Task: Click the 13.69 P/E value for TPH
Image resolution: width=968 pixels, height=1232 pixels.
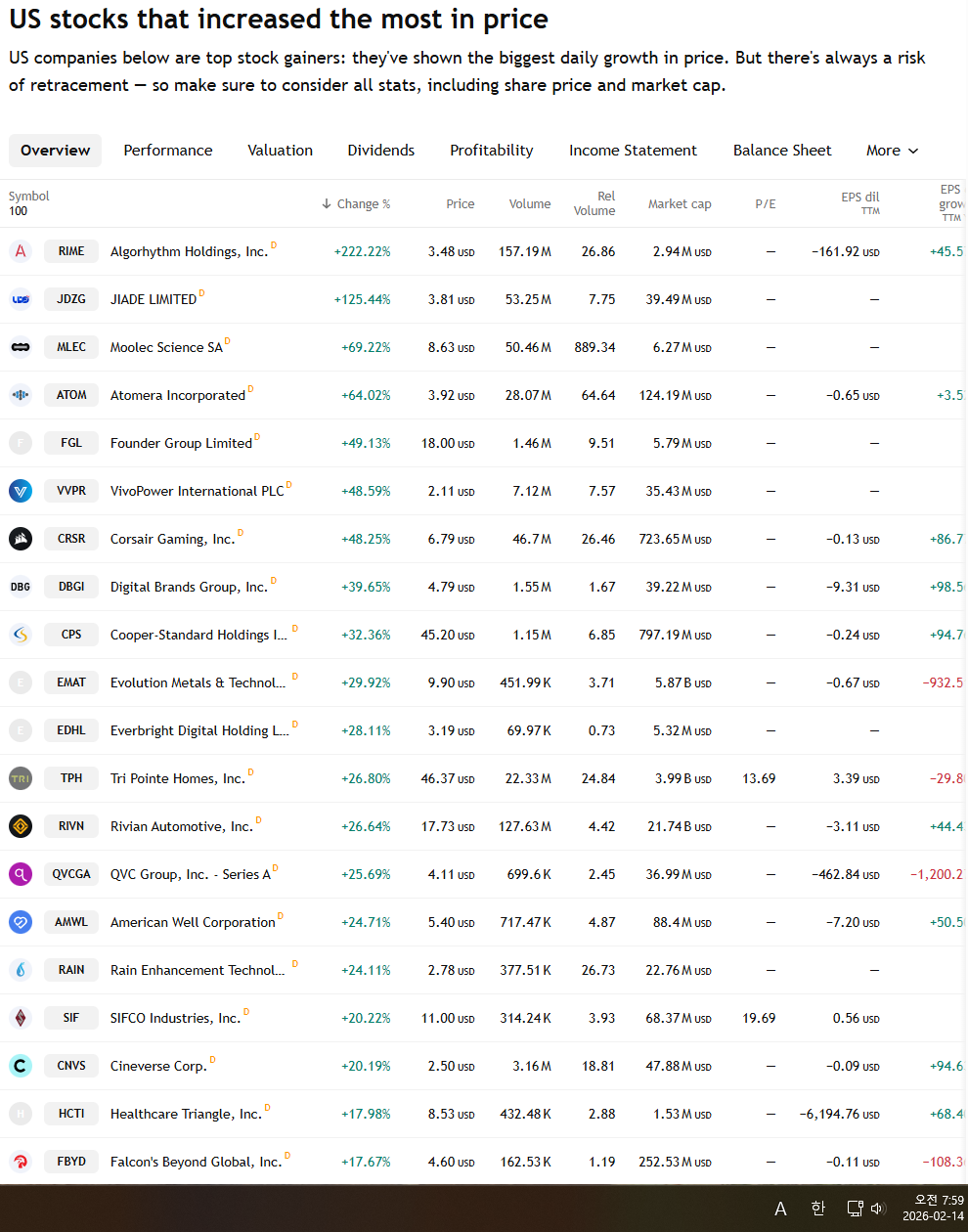Action: (x=759, y=779)
